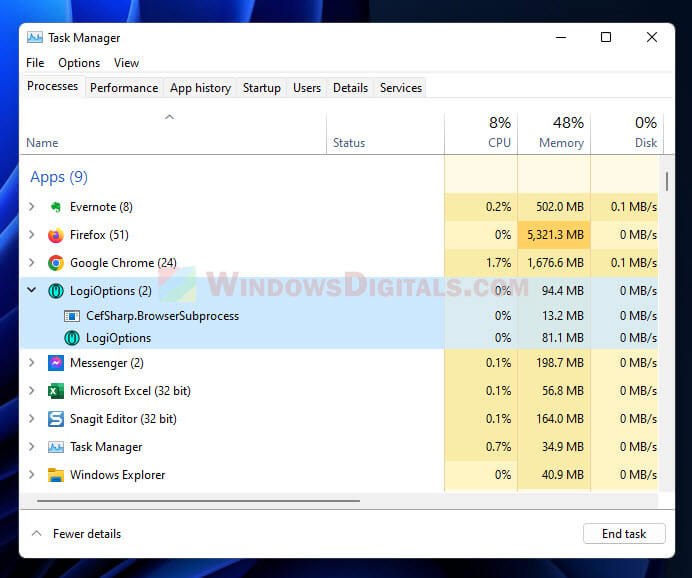Switch to the Startup tab

click(262, 88)
